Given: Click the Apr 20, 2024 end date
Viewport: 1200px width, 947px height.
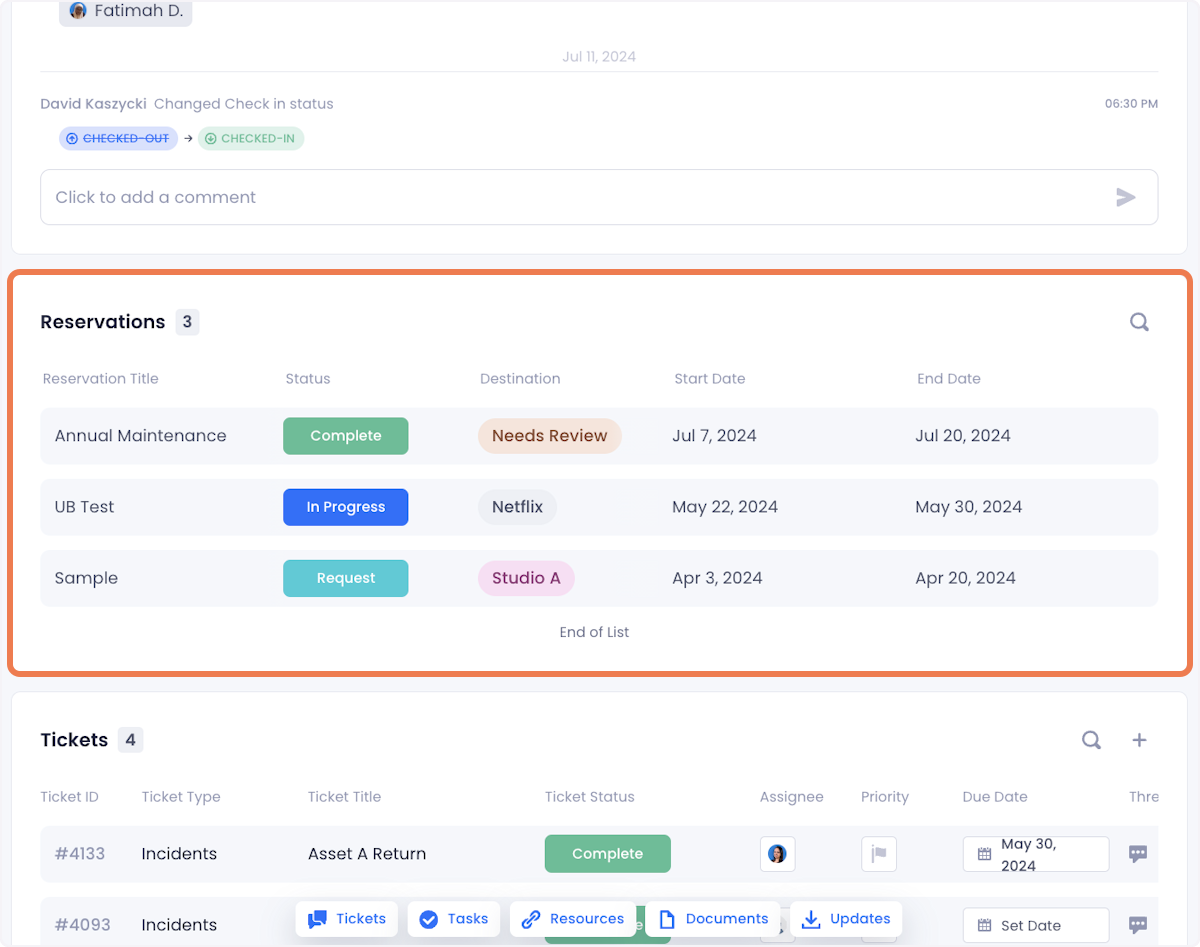Looking at the screenshot, I should pyautogui.click(x=965, y=578).
